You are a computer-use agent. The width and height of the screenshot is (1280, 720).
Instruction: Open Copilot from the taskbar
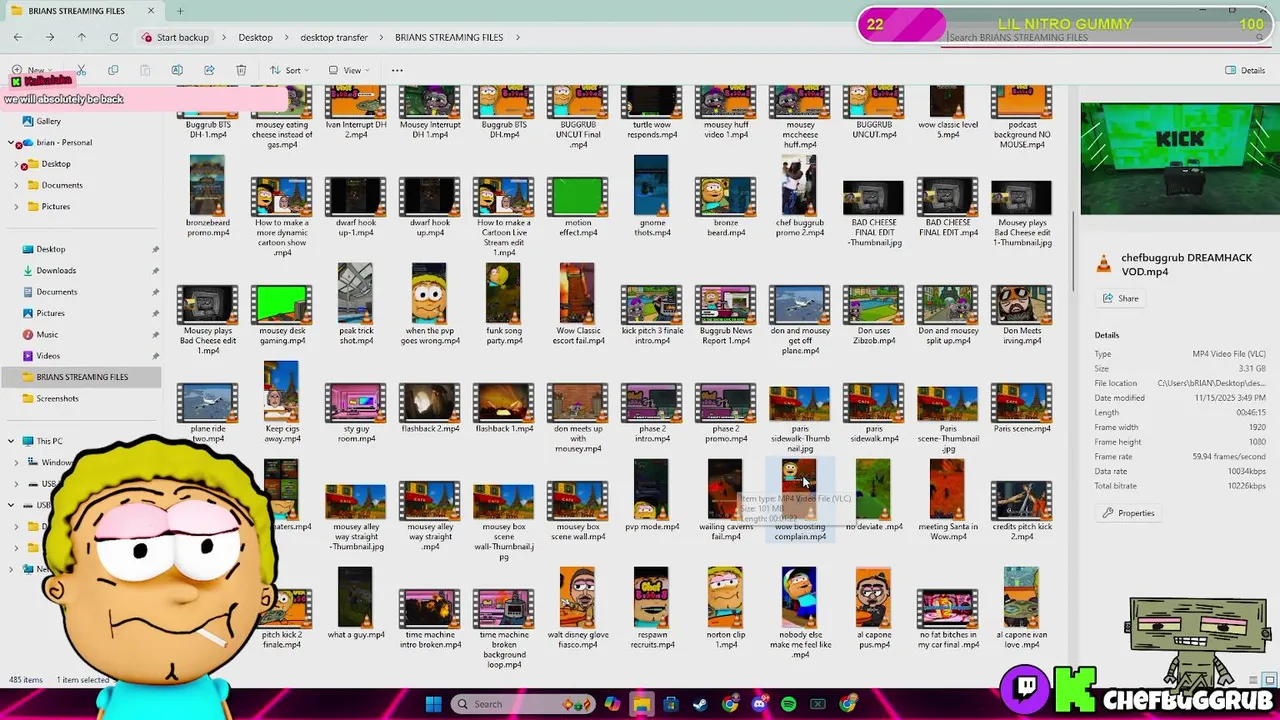(x=612, y=704)
